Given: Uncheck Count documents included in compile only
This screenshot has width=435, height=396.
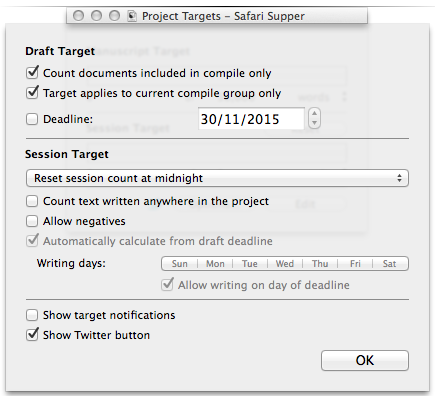Looking at the screenshot, I should (x=32, y=73).
